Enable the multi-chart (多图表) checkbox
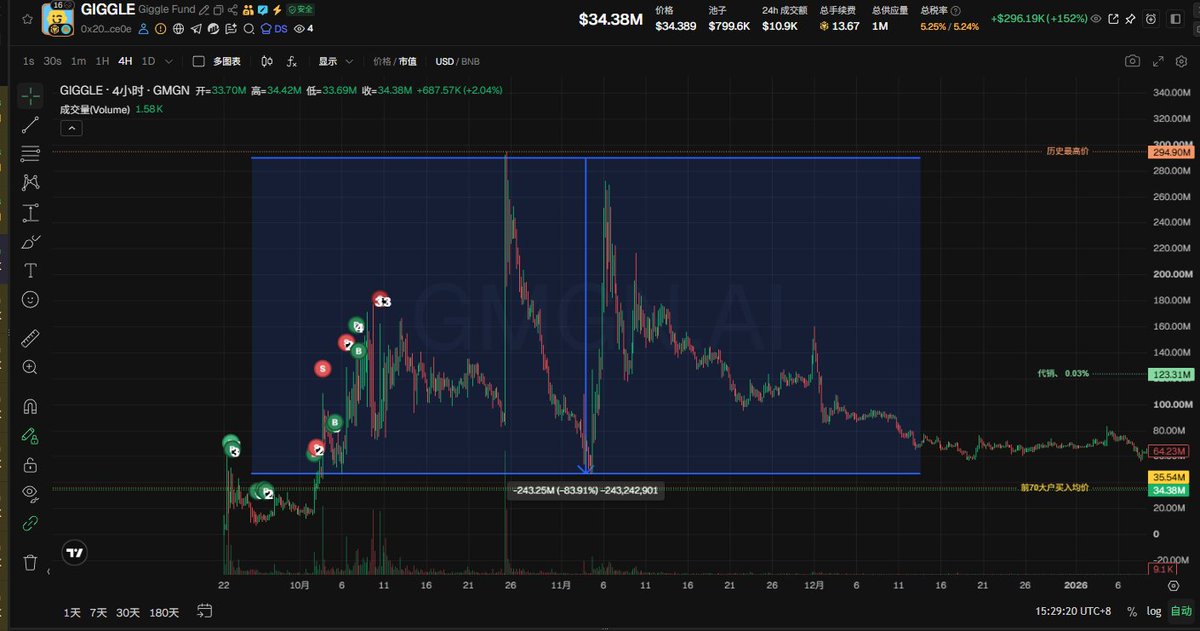The image size is (1200, 631). pyautogui.click(x=198, y=61)
